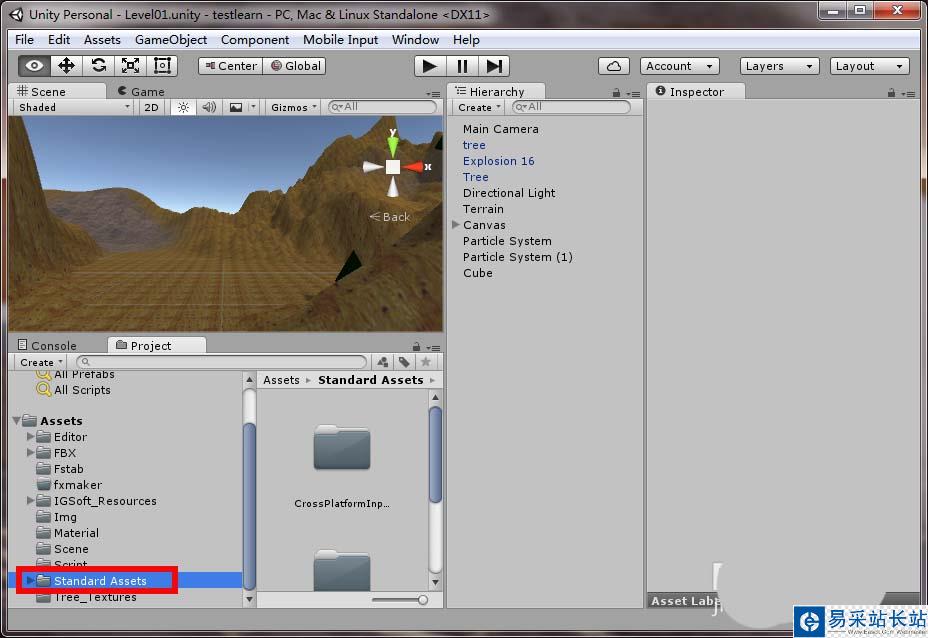
Task: Open the Mobile Input menu
Action: point(340,40)
